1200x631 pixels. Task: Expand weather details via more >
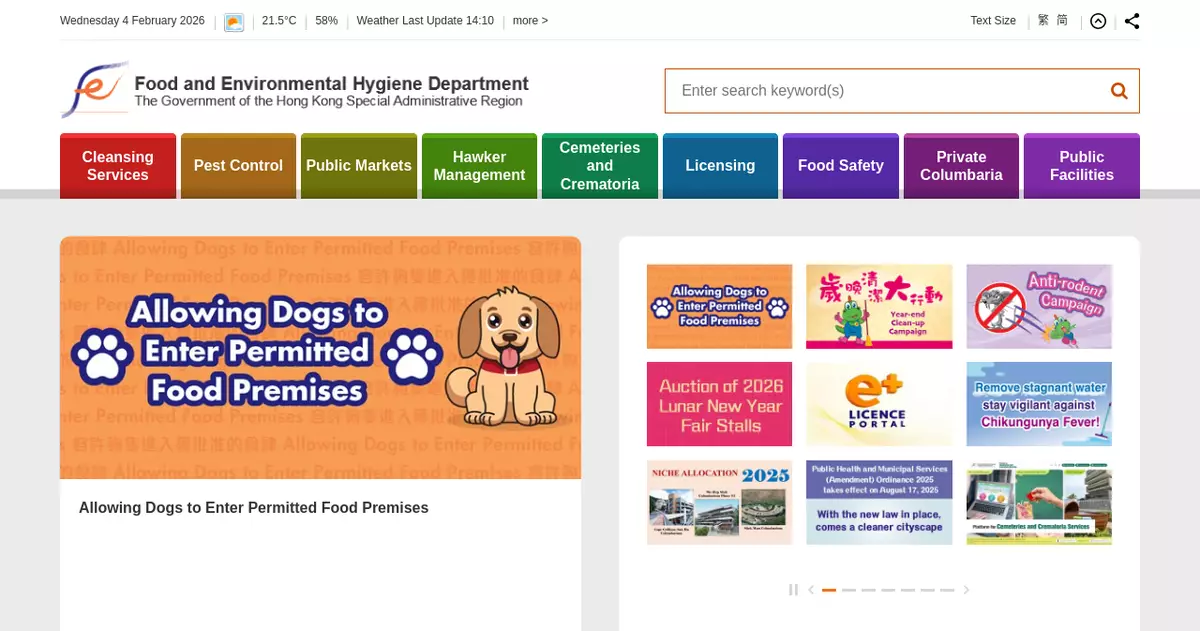click(x=530, y=21)
